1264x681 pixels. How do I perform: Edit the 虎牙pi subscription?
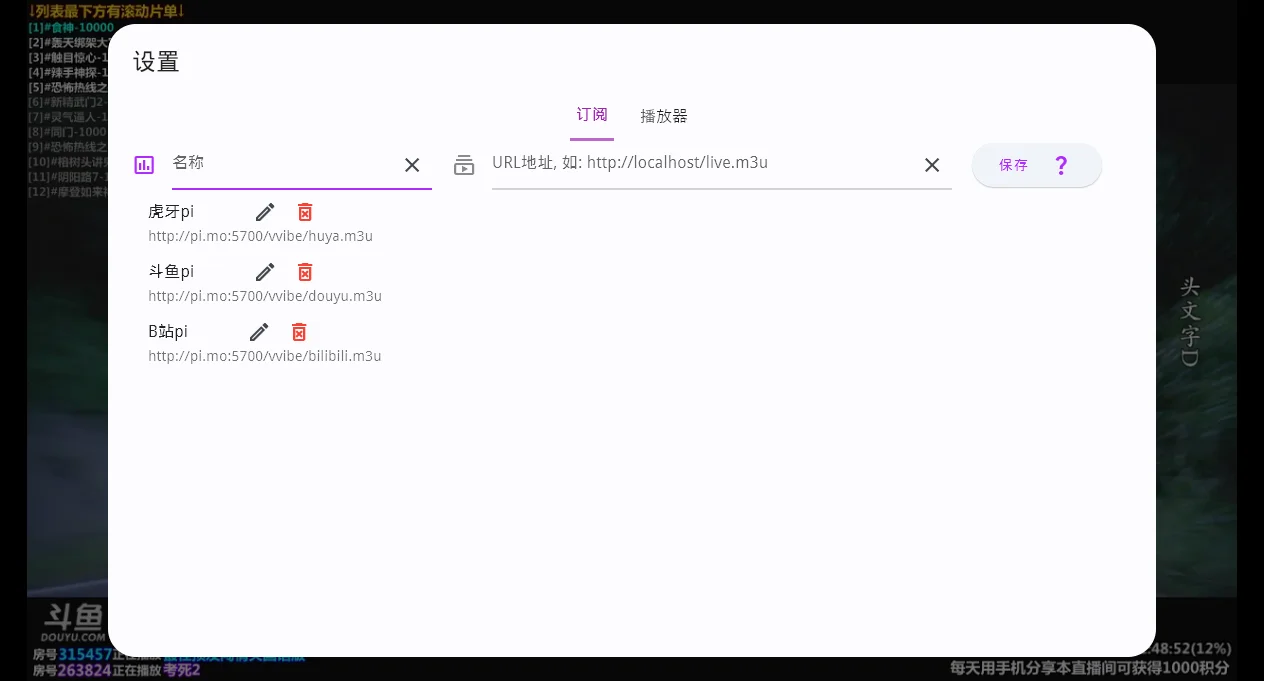pos(265,212)
